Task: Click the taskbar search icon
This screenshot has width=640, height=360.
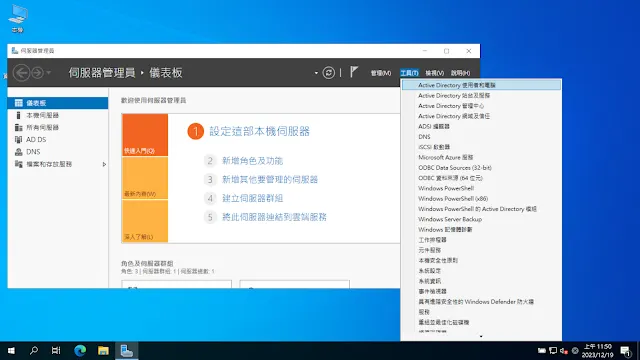Action: [x=34, y=351]
